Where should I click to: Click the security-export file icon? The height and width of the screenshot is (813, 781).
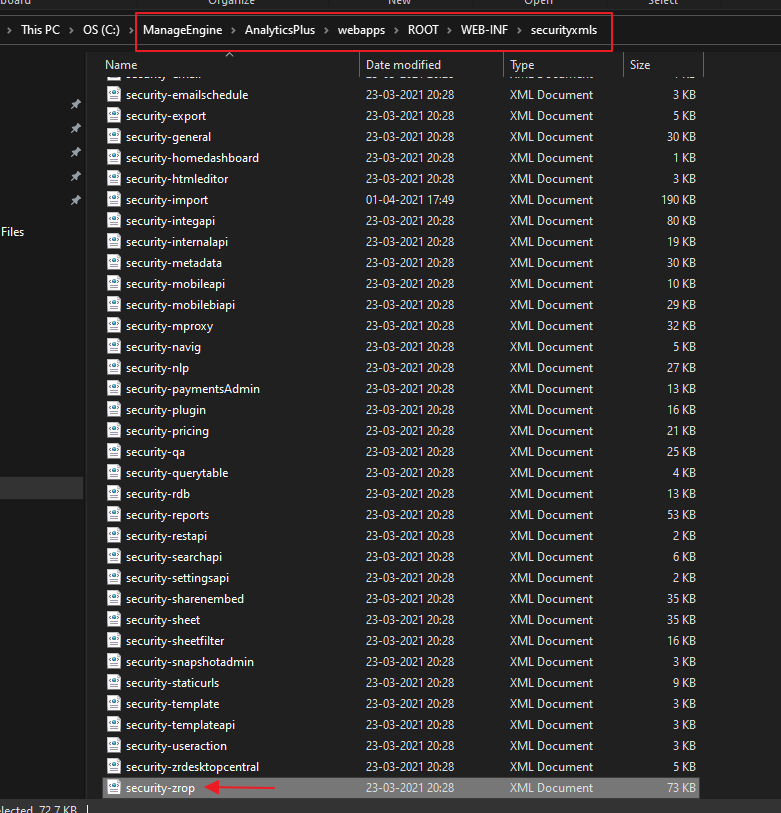click(x=114, y=115)
